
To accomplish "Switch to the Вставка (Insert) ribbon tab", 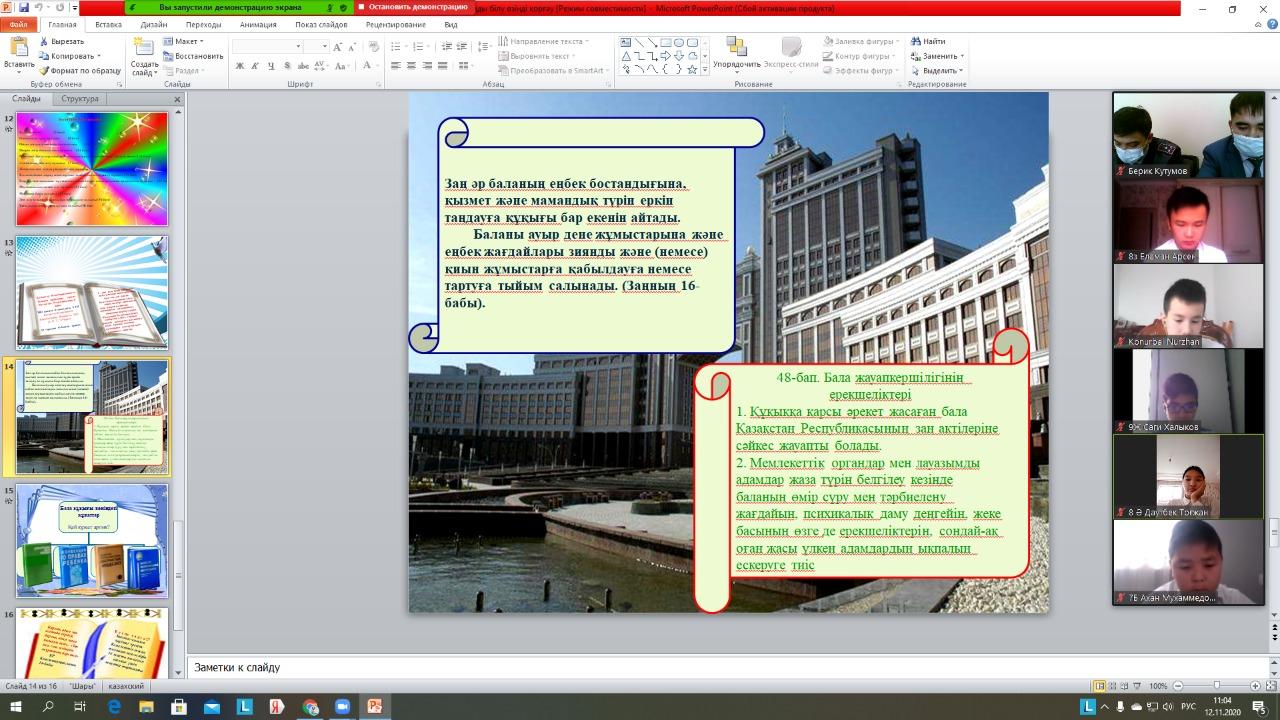I will pos(109,24).
